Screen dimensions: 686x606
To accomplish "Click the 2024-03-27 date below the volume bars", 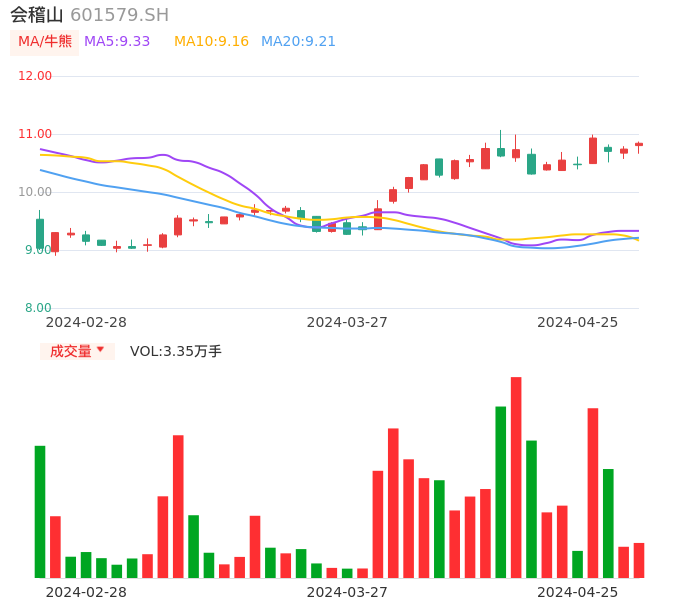I will click(x=347, y=592).
